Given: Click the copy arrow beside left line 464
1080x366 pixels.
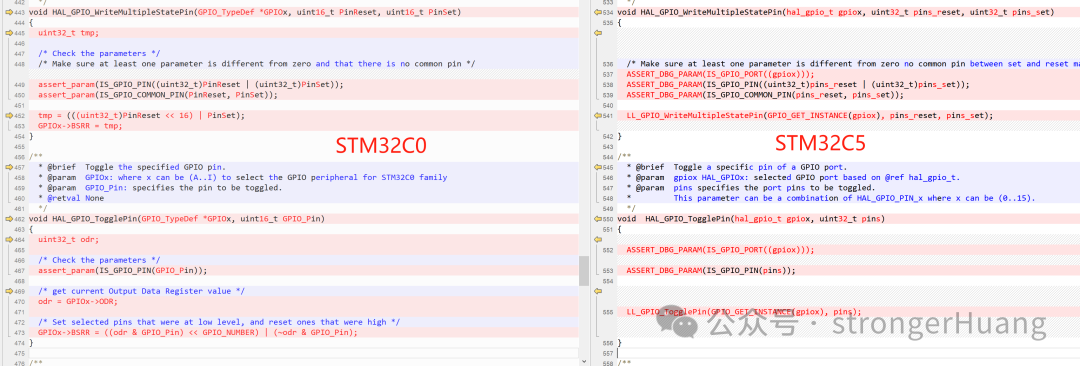Looking at the screenshot, I should coord(8,239).
